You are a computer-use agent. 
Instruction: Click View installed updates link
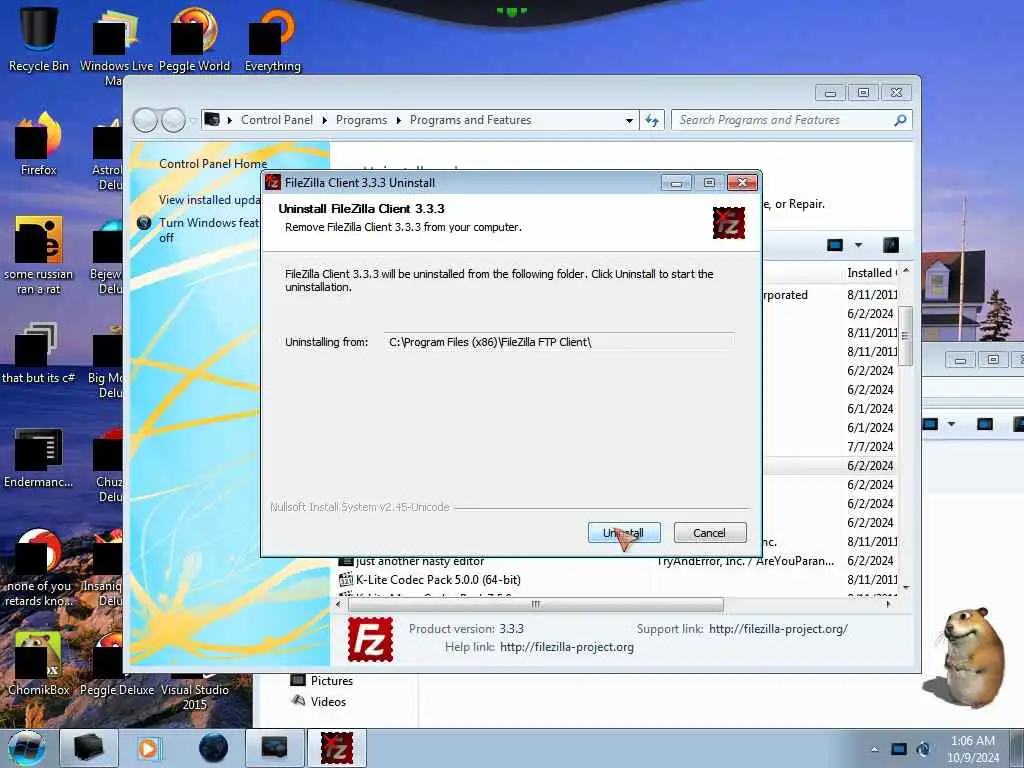point(209,200)
